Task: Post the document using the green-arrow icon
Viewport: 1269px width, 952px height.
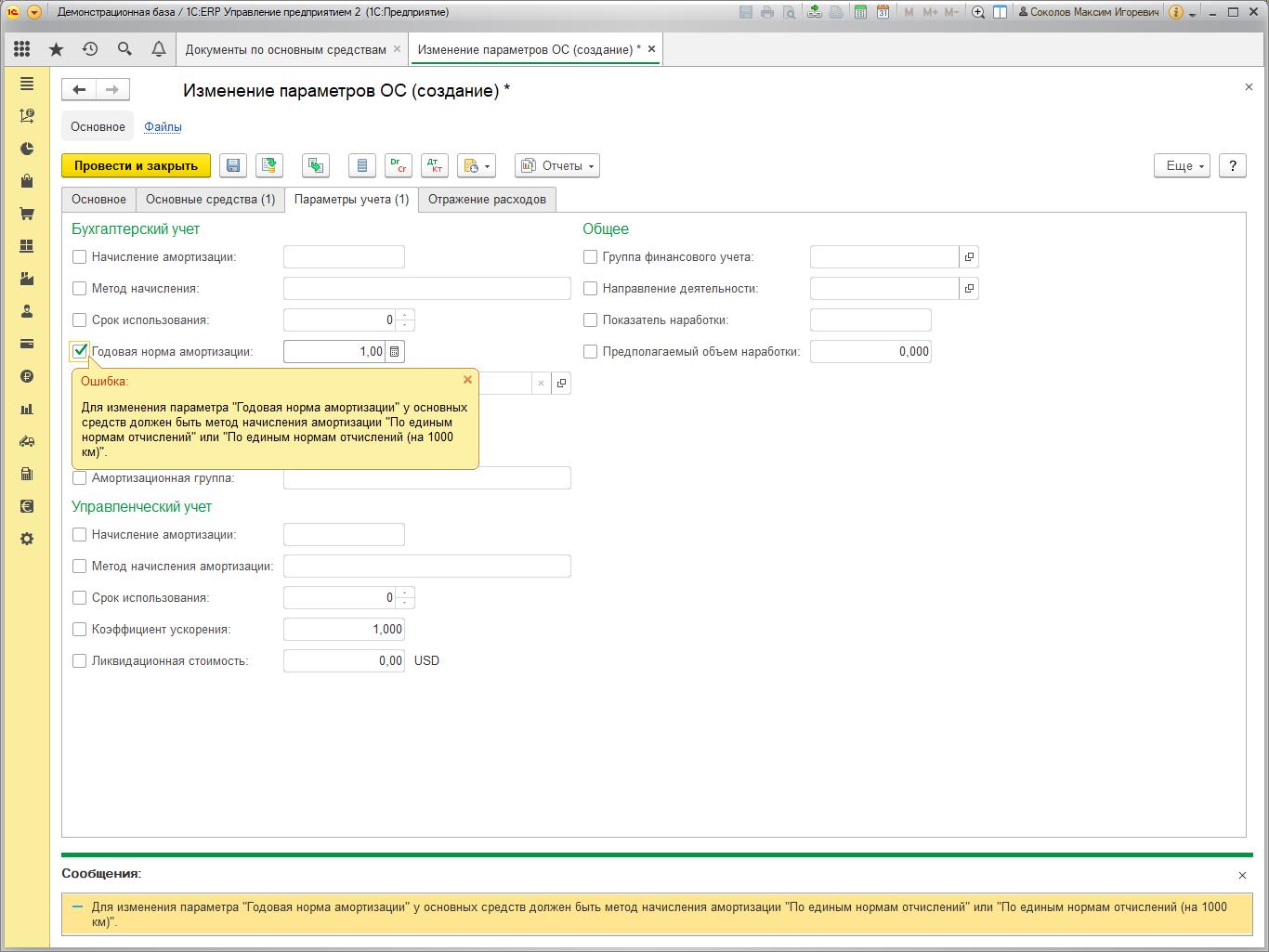Action: click(269, 165)
